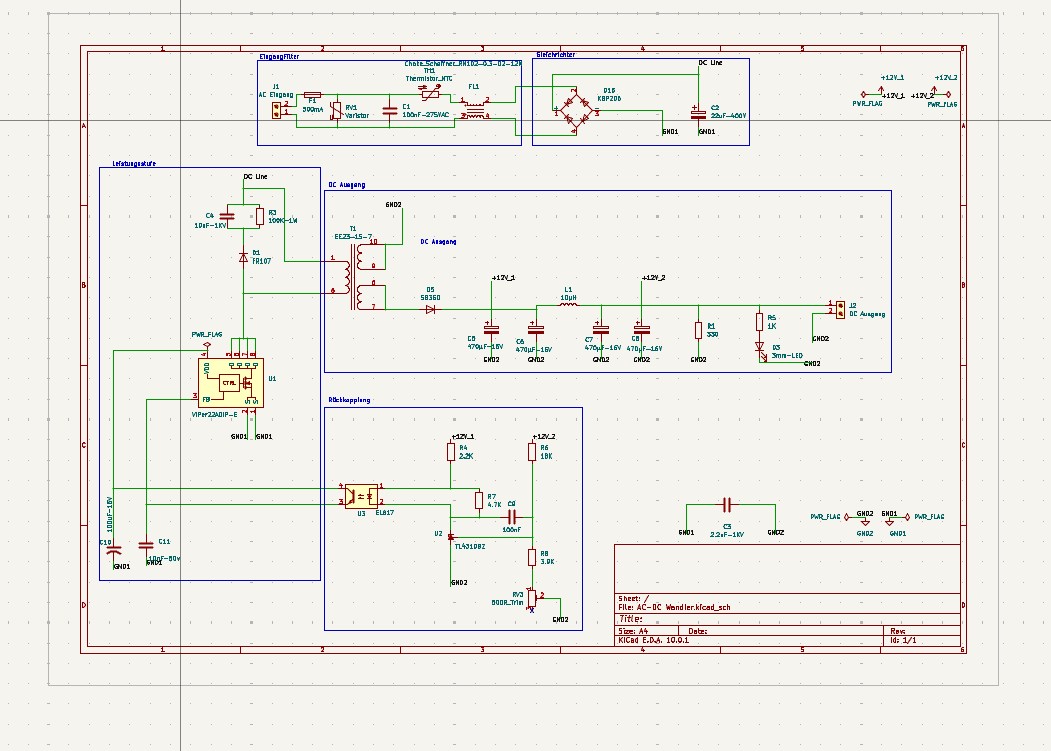Click the File: AC-DC Wandler.kicad_sch text
This screenshot has width=1051, height=751.
tap(674, 608)
